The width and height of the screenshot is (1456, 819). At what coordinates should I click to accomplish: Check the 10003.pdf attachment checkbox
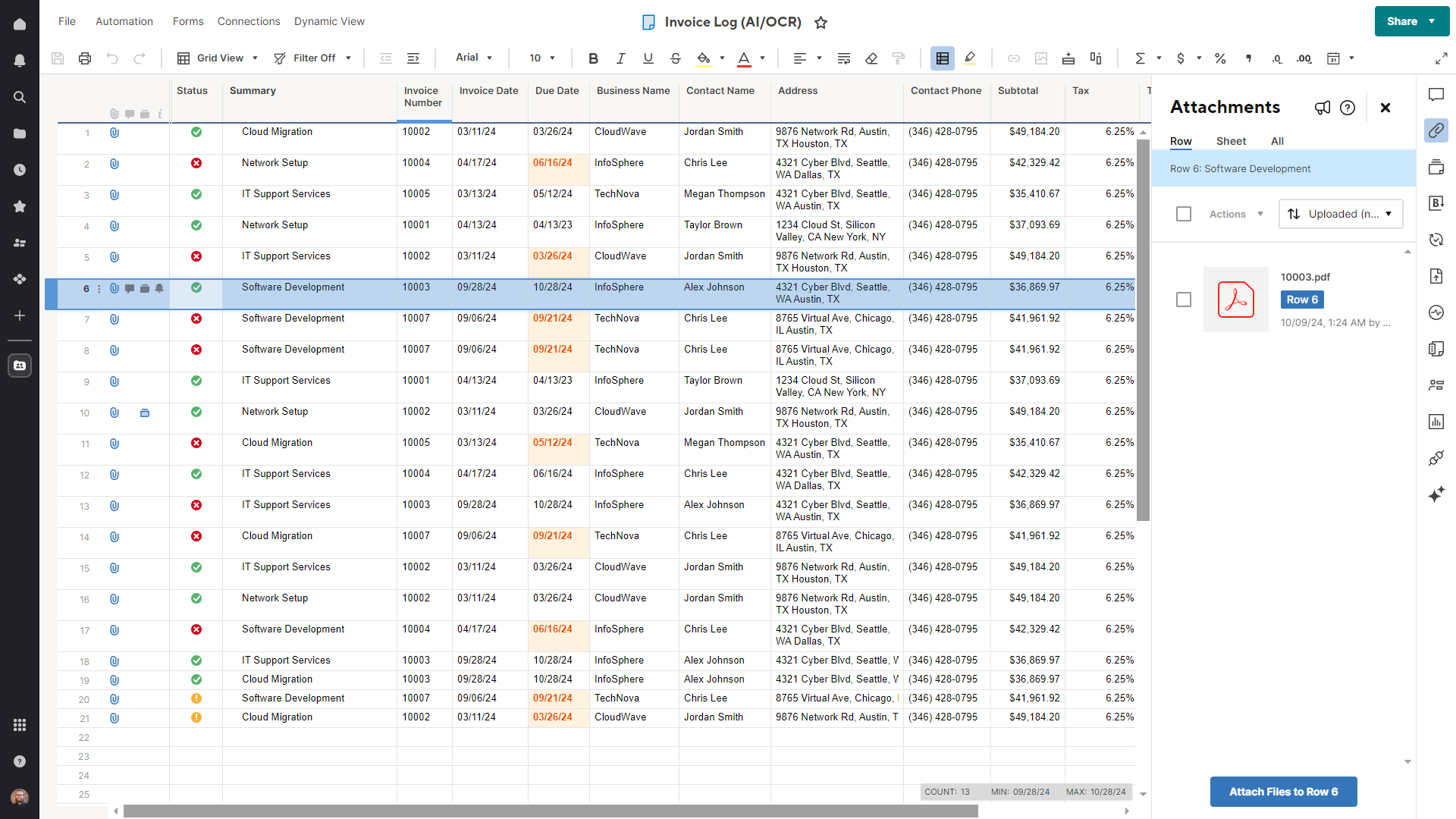1184,300
